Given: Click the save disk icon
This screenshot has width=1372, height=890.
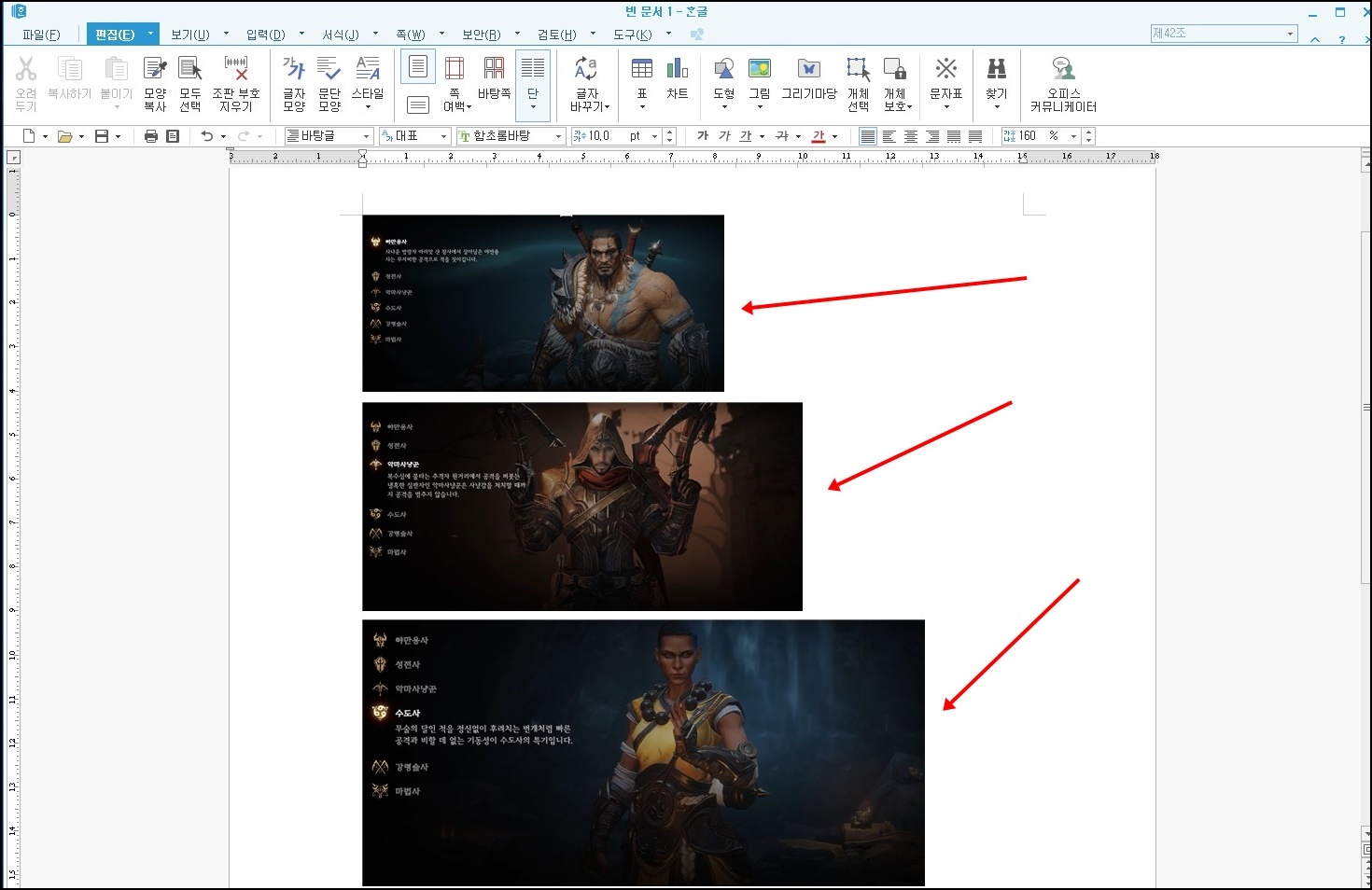Looking at the screenshot, I should pos(102,136).
